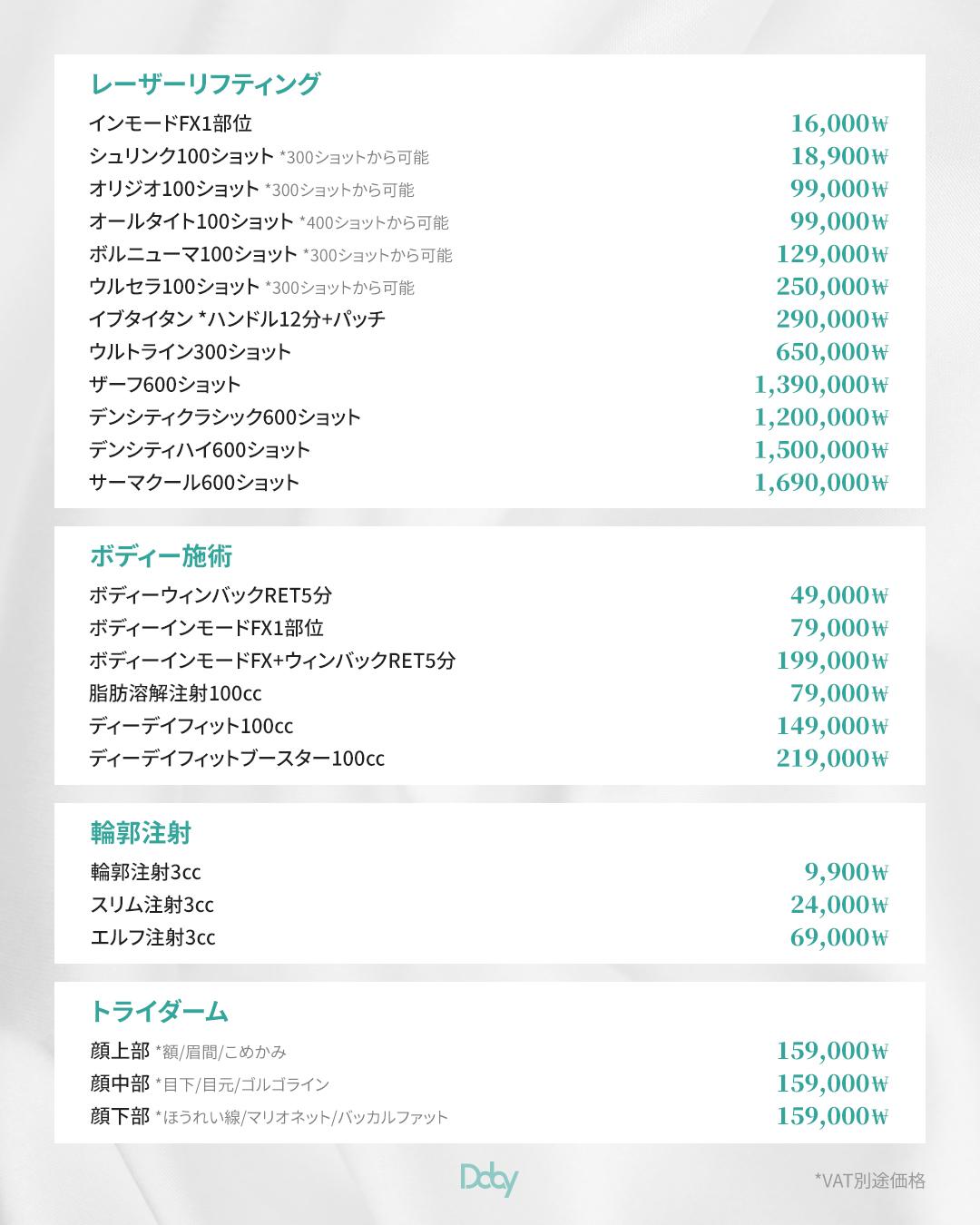Click the 輪郭注射 section heading
Screen dimensions: 980x1225
pyautogui.click(x=141, y=832)
